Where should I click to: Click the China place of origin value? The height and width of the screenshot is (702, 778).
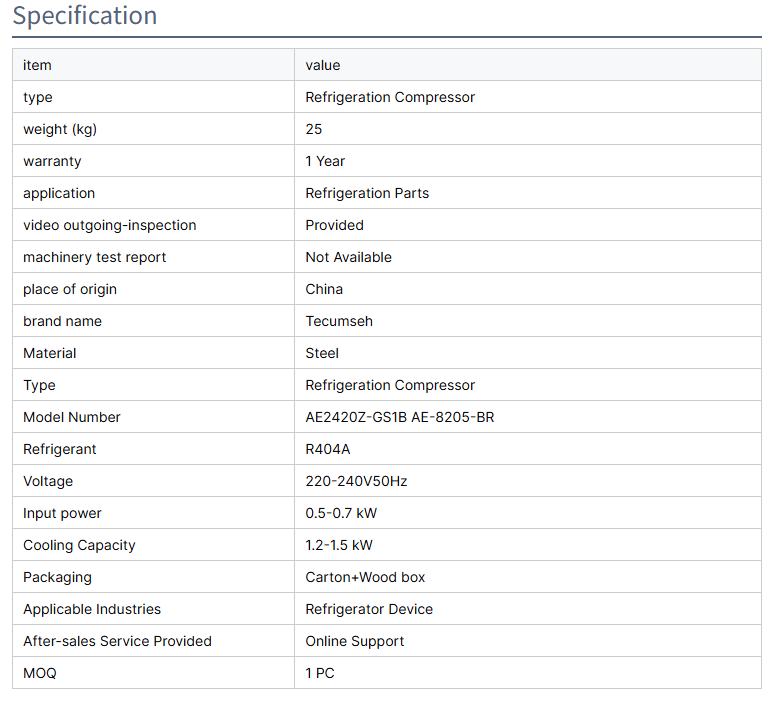(324, 289)
